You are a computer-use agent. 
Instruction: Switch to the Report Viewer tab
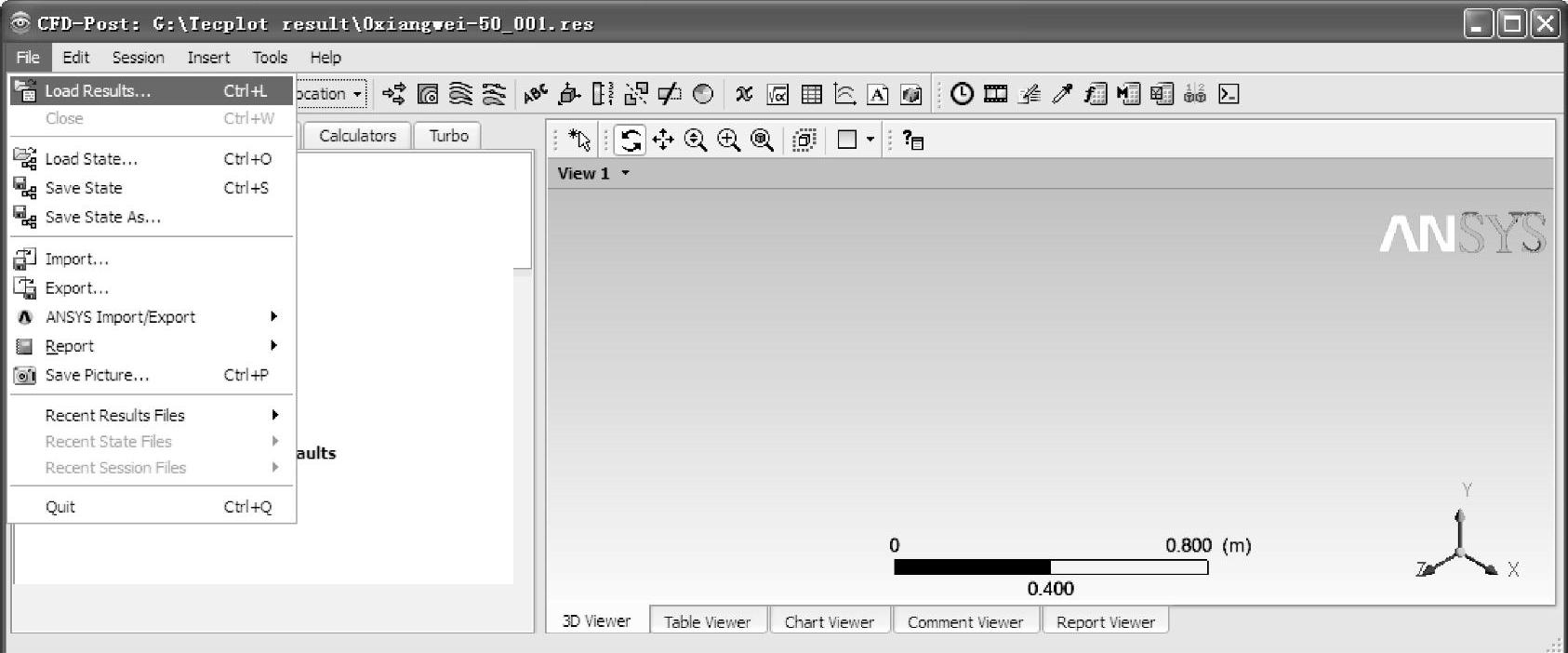point(1106,621)
